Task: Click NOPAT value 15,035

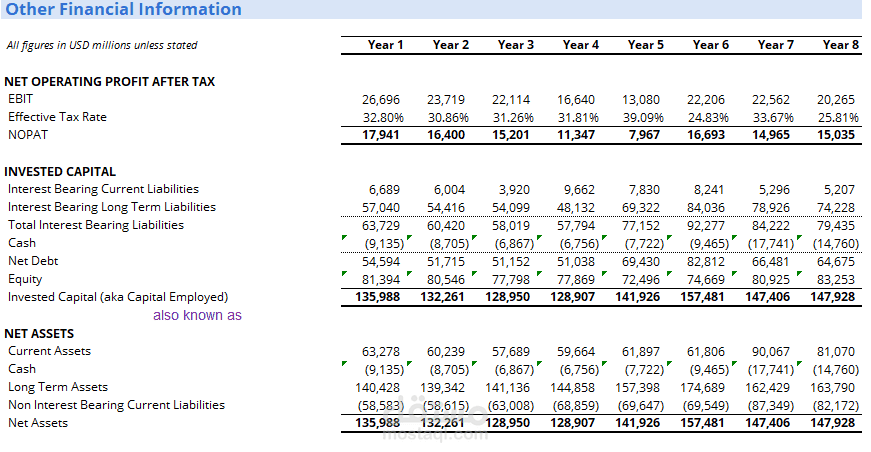Action: point(835,135)
